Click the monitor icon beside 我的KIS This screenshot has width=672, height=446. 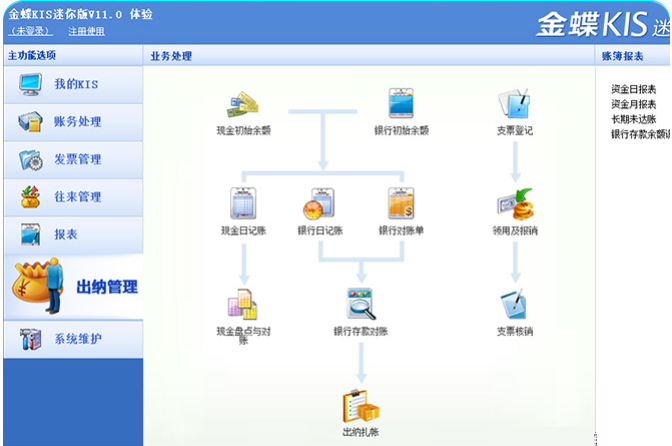coord(30,84)
